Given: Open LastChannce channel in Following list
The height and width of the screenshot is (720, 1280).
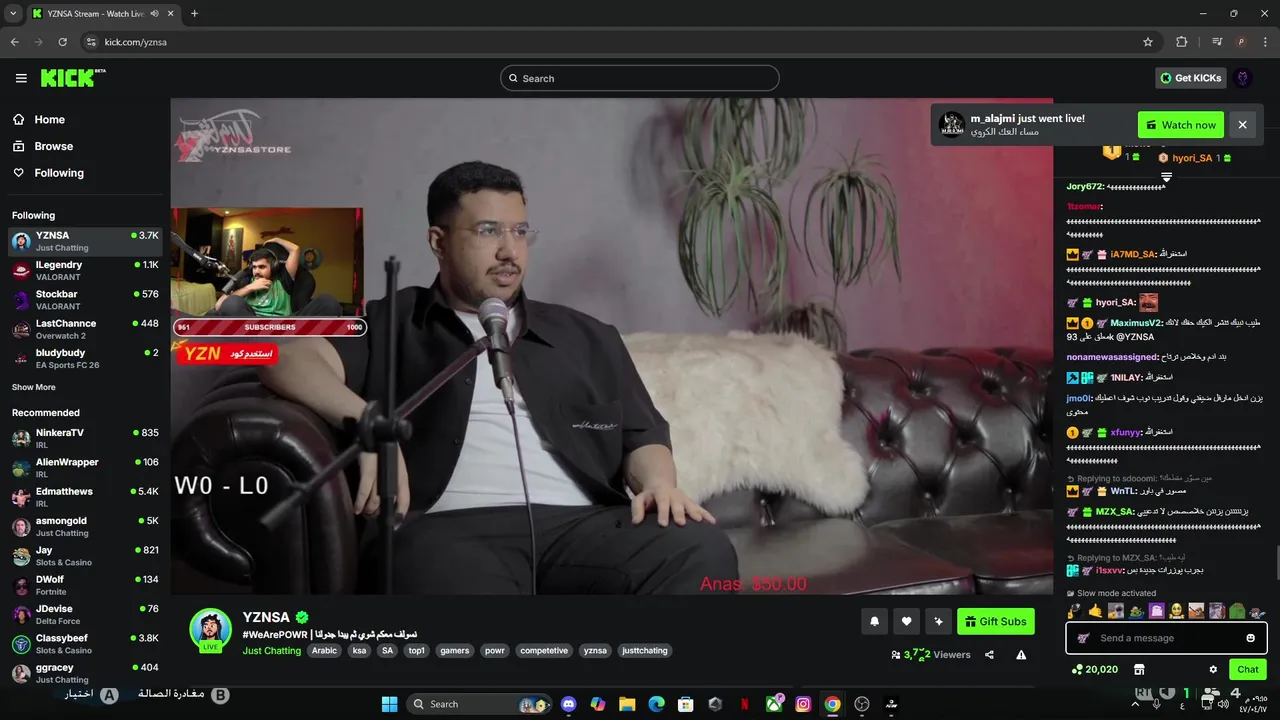Looking at the screenshot, I should pyautogui.click(x=85, y=329).
